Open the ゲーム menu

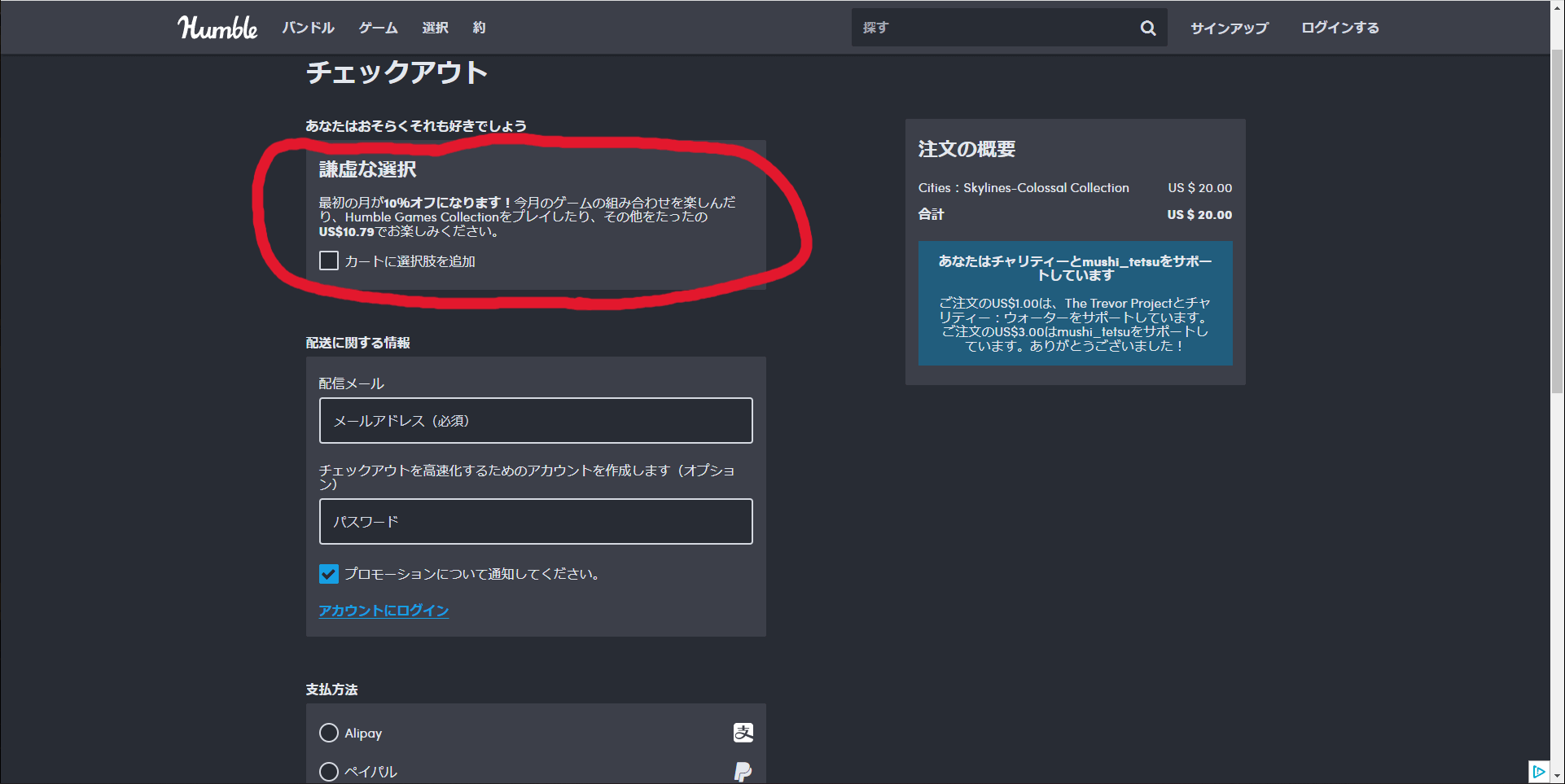379,28
